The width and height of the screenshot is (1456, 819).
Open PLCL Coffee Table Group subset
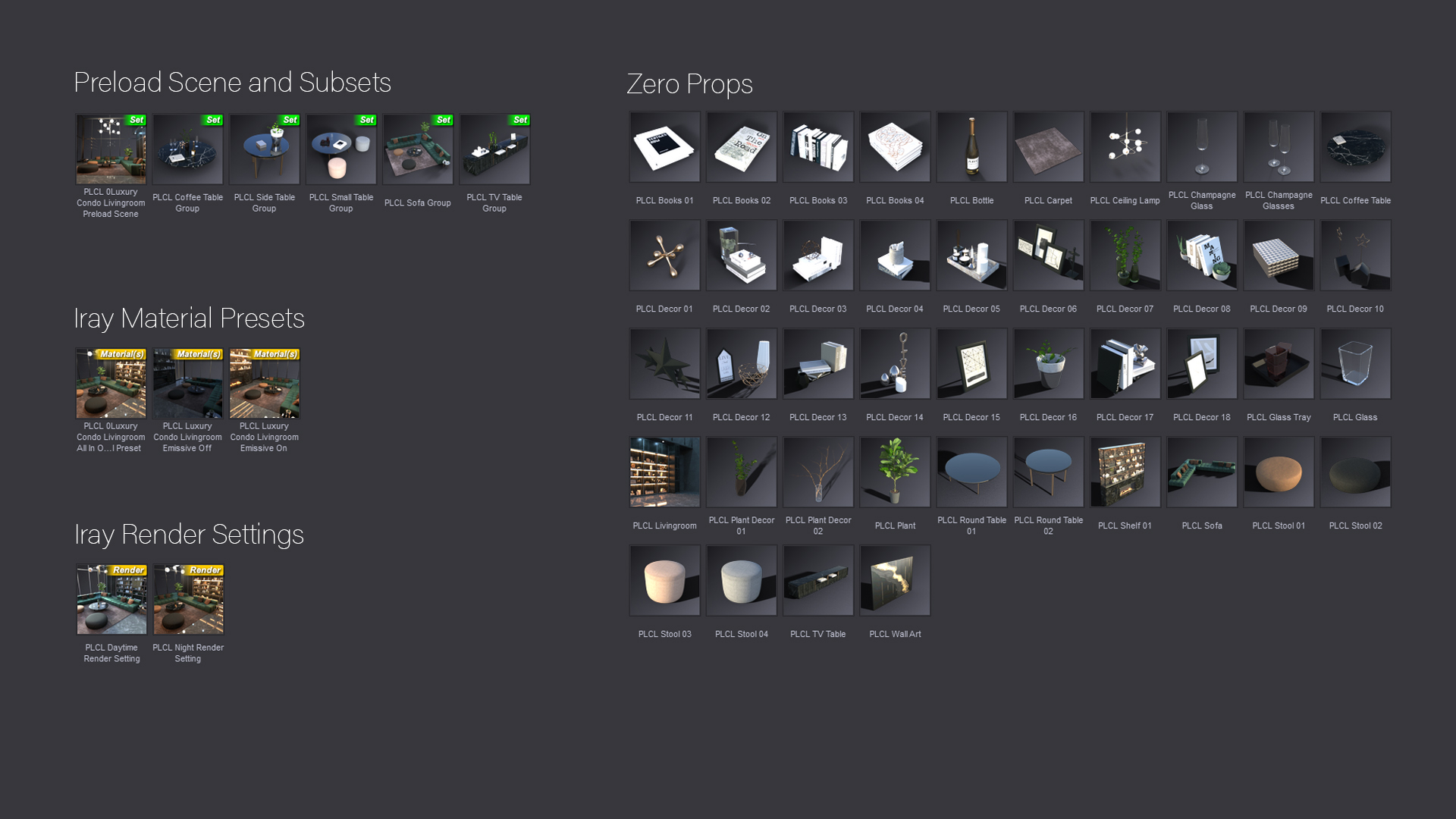[187, 149]
